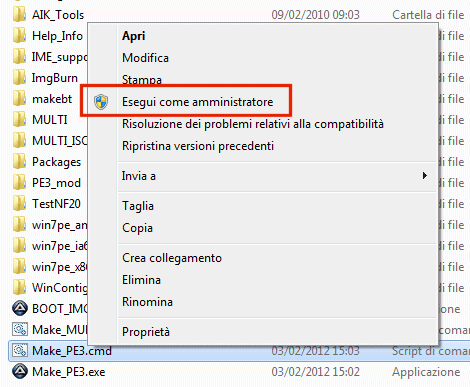Select the Rinomina menu entry
The height and width of the screenshot is (387, 470).
tap(147, 302)
